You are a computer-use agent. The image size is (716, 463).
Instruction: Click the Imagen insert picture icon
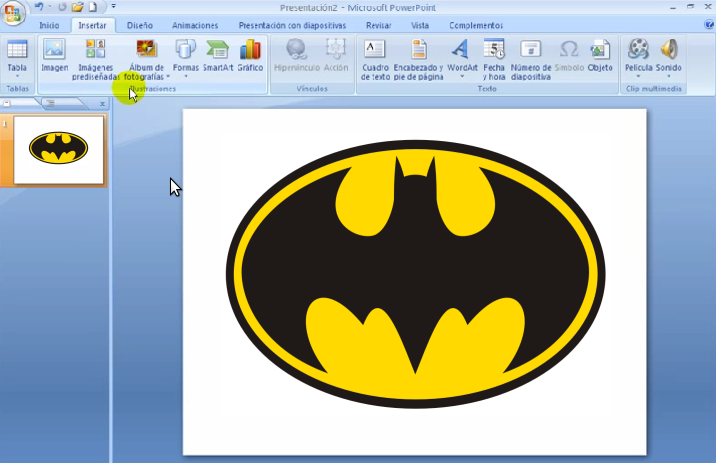tap(54, 54)
